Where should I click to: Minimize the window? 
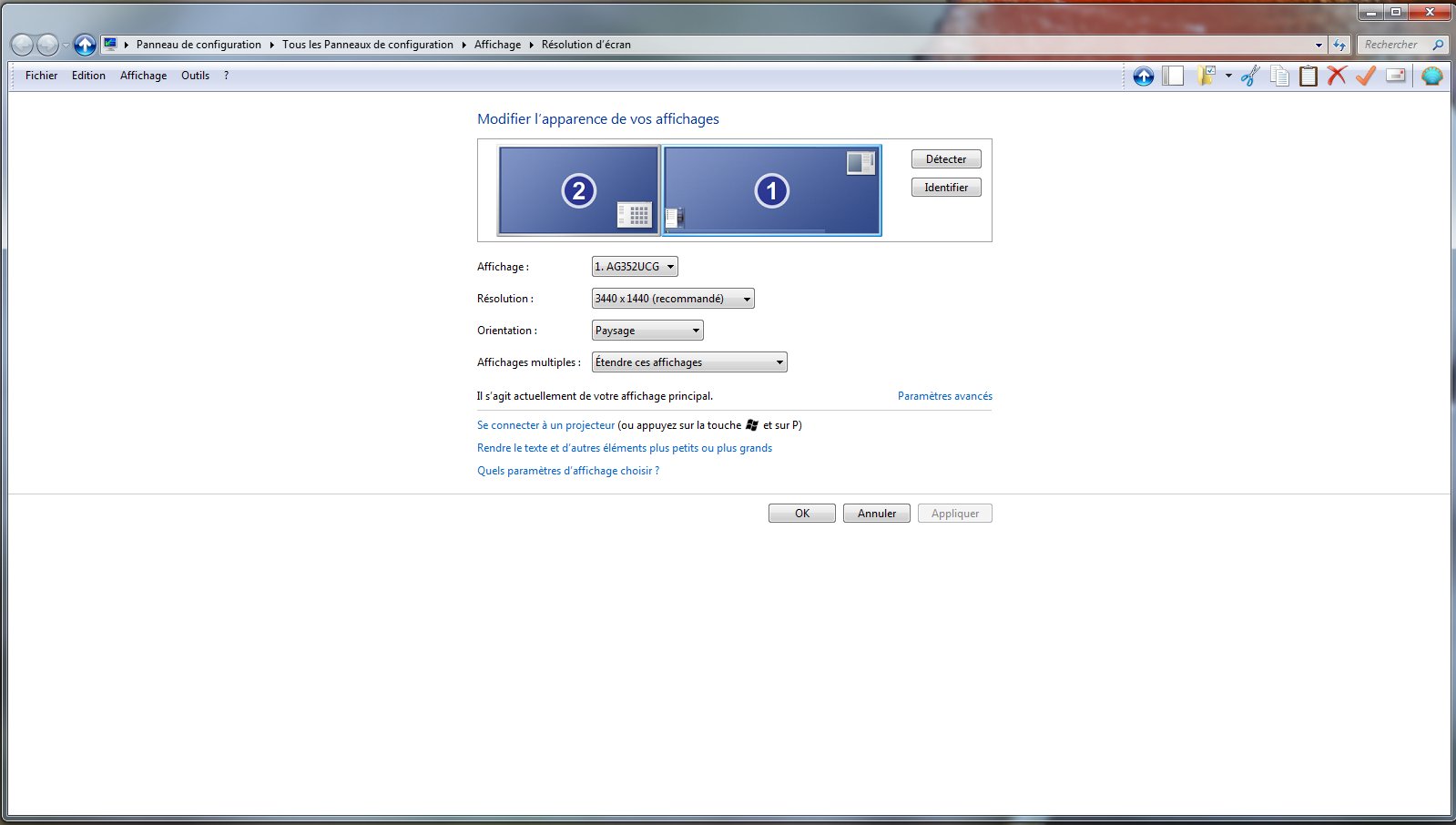click(x=1371, y=12)
